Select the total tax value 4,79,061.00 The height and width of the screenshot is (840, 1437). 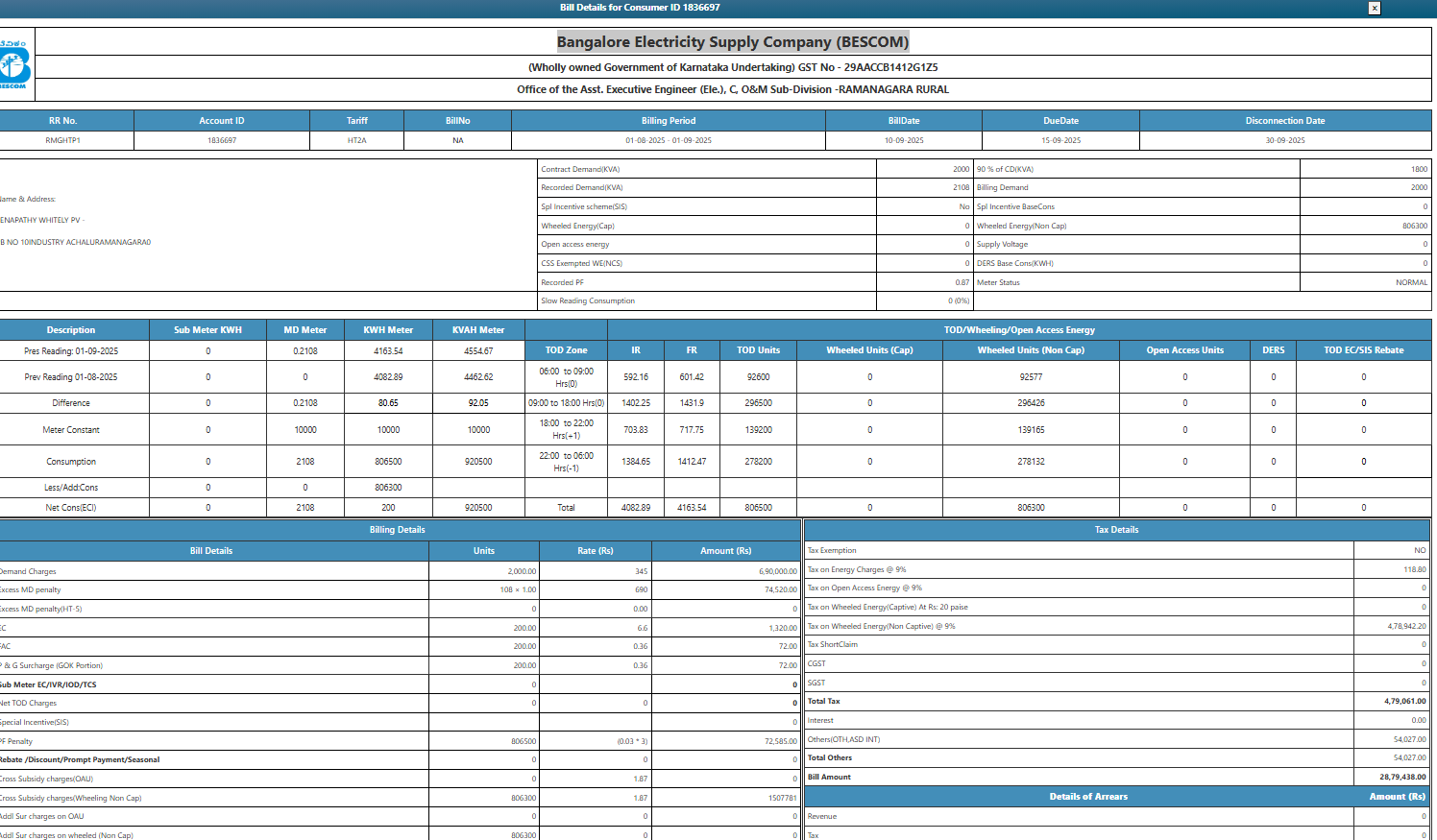(1405, 702)
